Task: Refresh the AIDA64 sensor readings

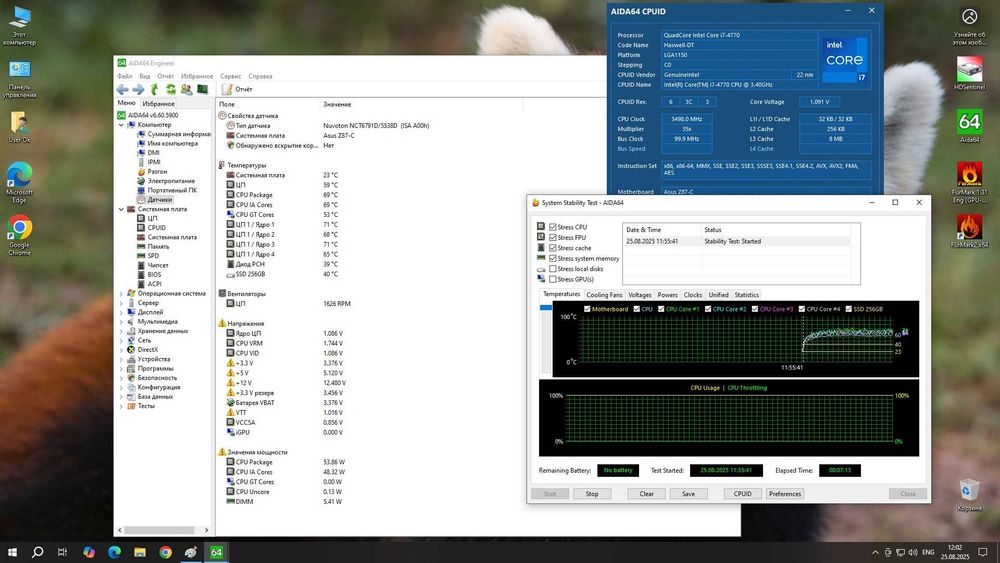Action: tap(170, 89)
